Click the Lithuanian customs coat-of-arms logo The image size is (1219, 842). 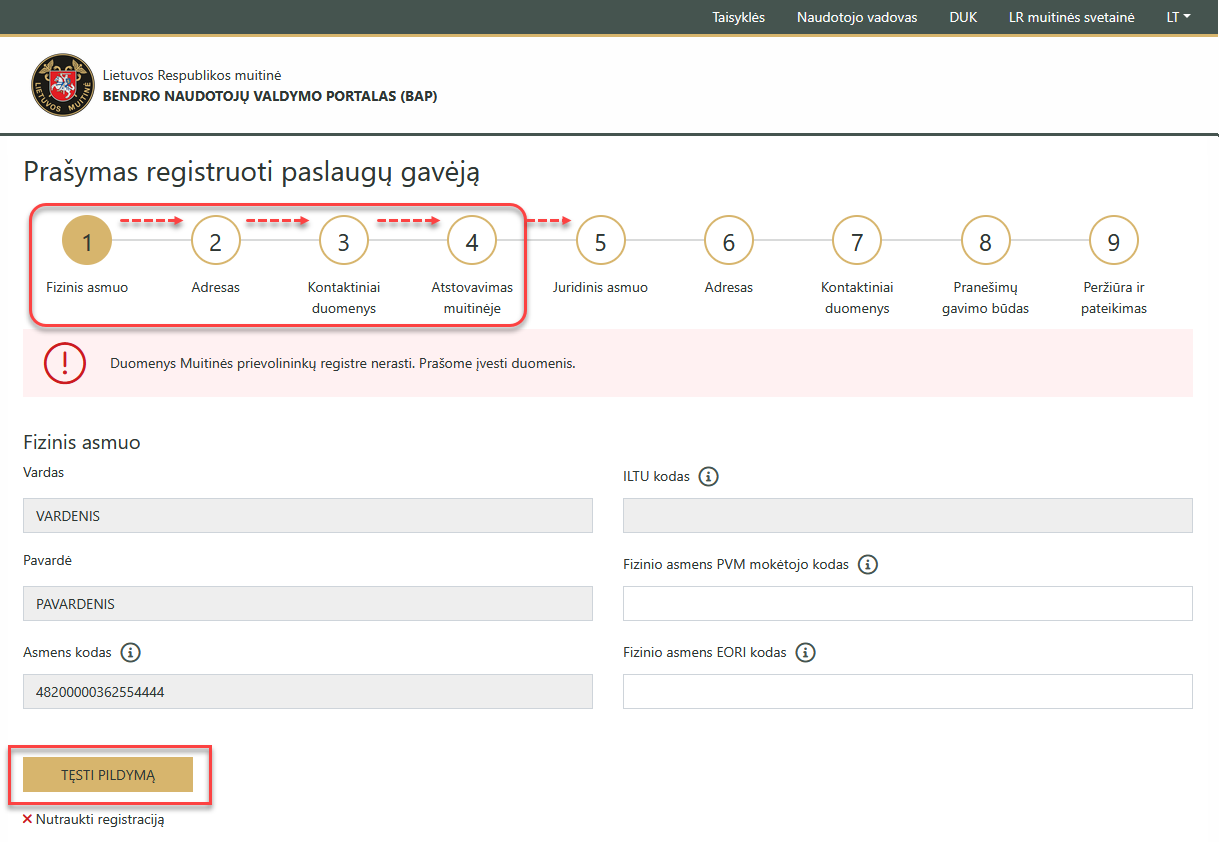point(61,85)
